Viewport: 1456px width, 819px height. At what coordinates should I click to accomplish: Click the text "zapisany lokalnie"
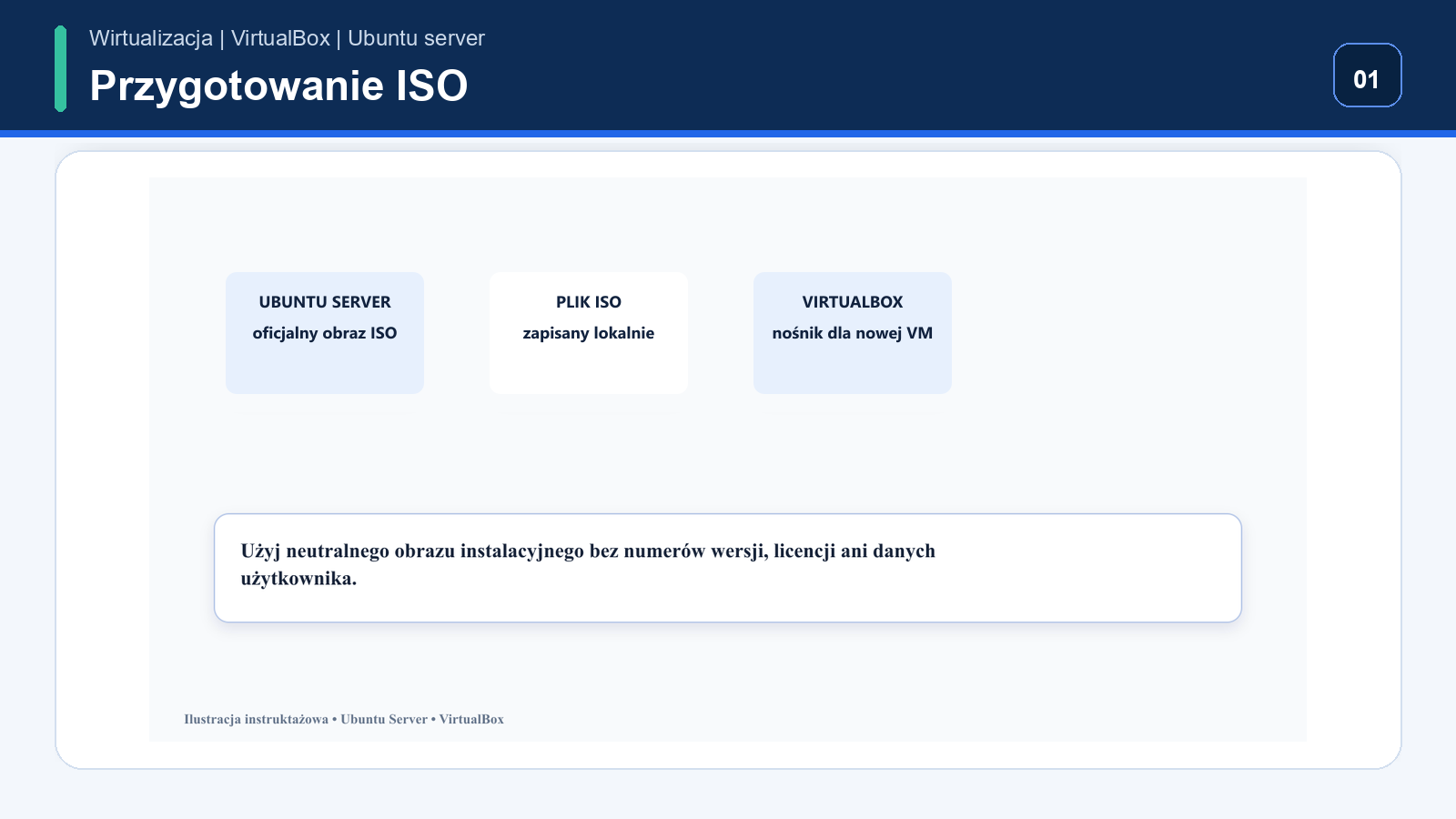point(589,333)
